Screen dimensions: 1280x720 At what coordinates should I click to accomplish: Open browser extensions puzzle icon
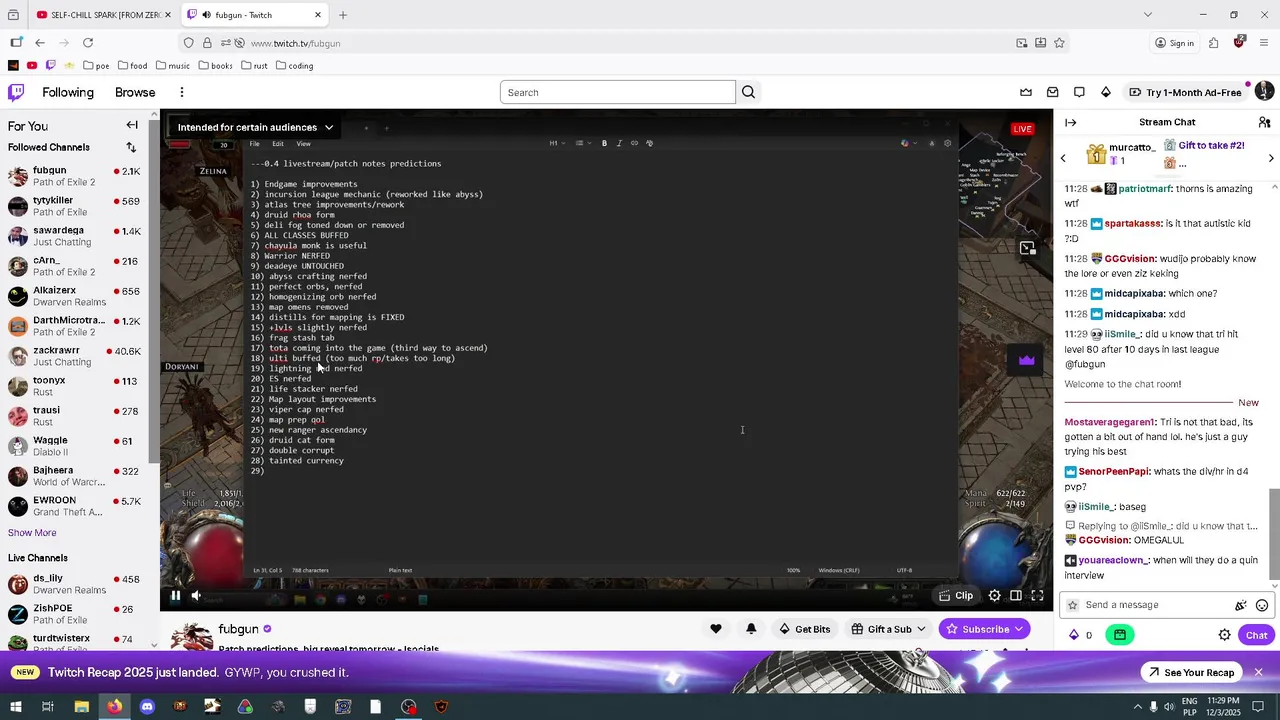1214,43
